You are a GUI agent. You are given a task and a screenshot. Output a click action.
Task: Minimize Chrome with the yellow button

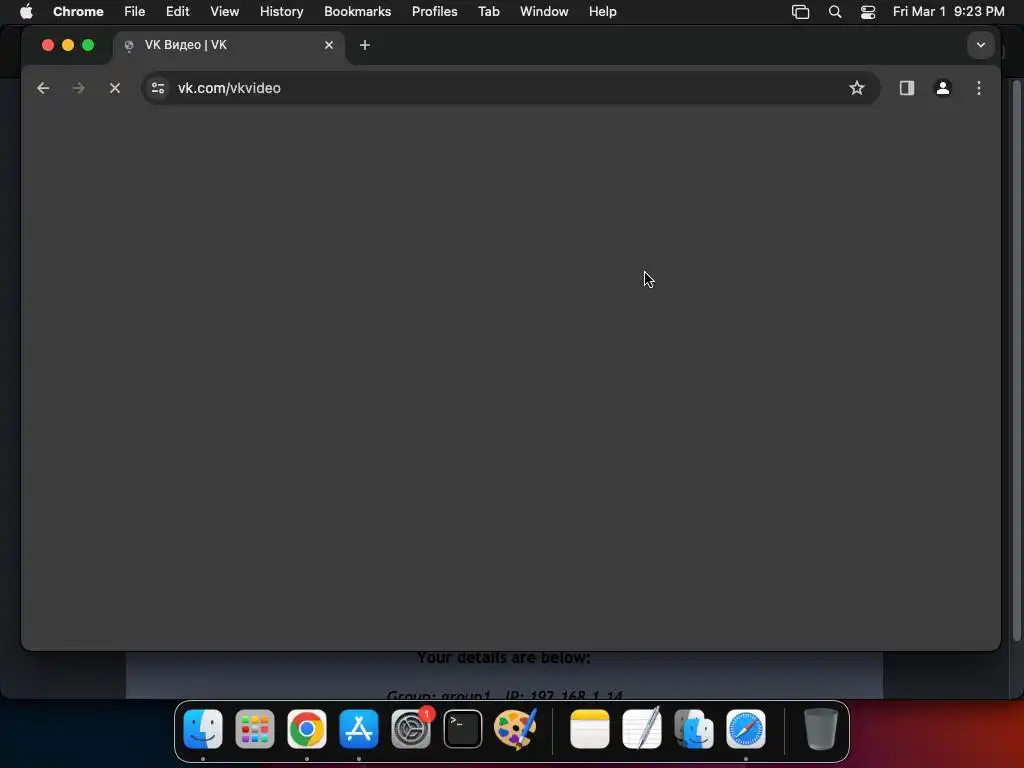point(68,45)
